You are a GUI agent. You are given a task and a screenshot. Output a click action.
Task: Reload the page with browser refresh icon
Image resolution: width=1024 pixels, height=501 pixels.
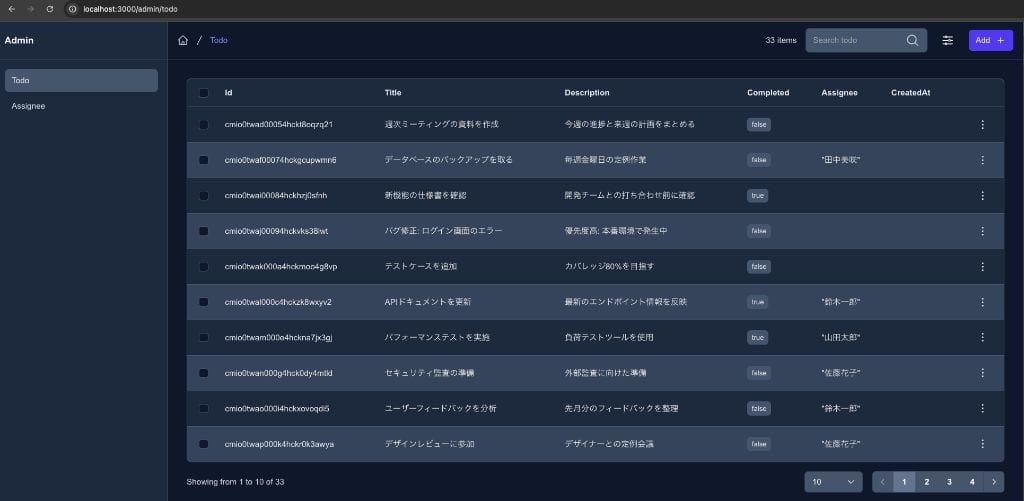coord(50,9)
